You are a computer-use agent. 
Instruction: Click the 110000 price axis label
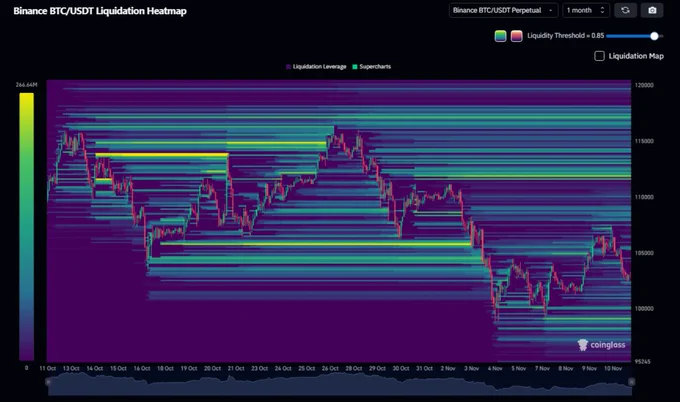(x=644, y=197)
